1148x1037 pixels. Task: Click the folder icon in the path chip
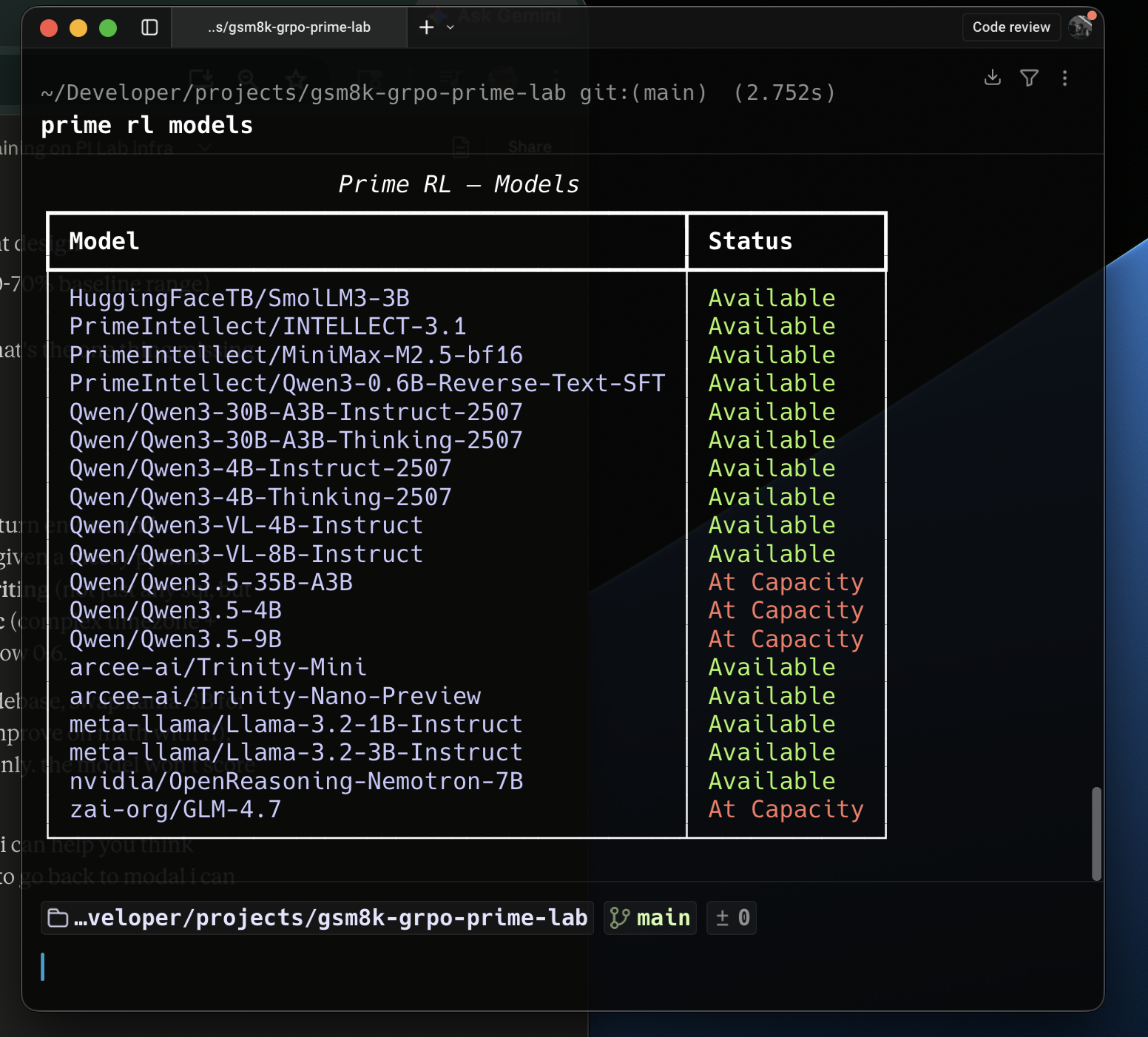coord(58,918)
